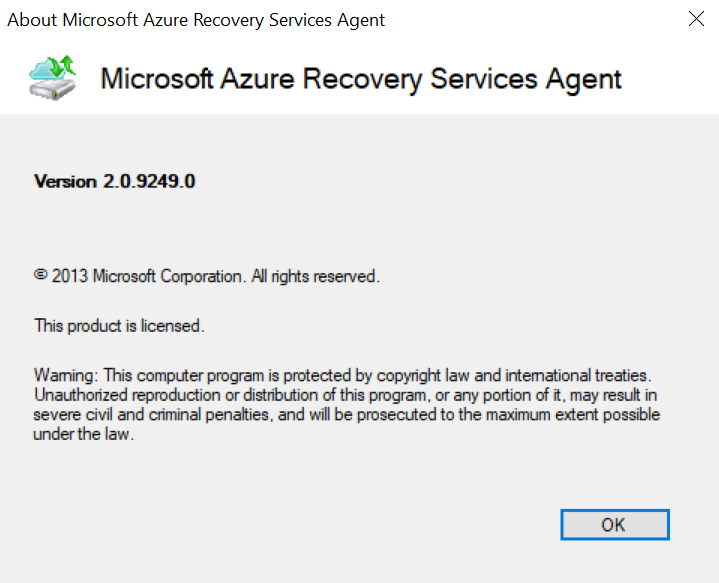The image size is (719, 583).
Task: Click the green arrows on the backup icon
Action: (62, 65)
